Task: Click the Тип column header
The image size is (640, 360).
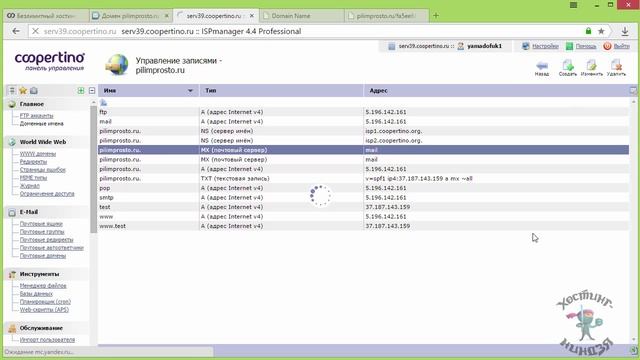Action: tap(281, 91)
